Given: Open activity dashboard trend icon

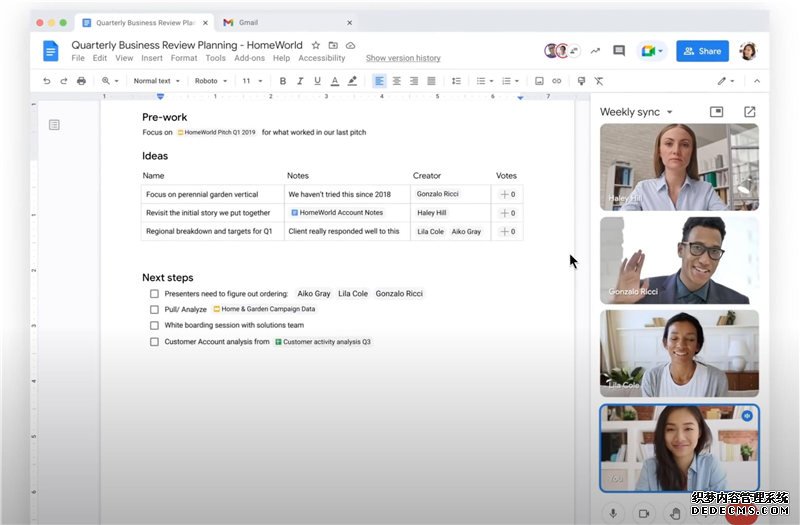Looking at the screenshot, I should pyautogui.click(x=595, y=51).
